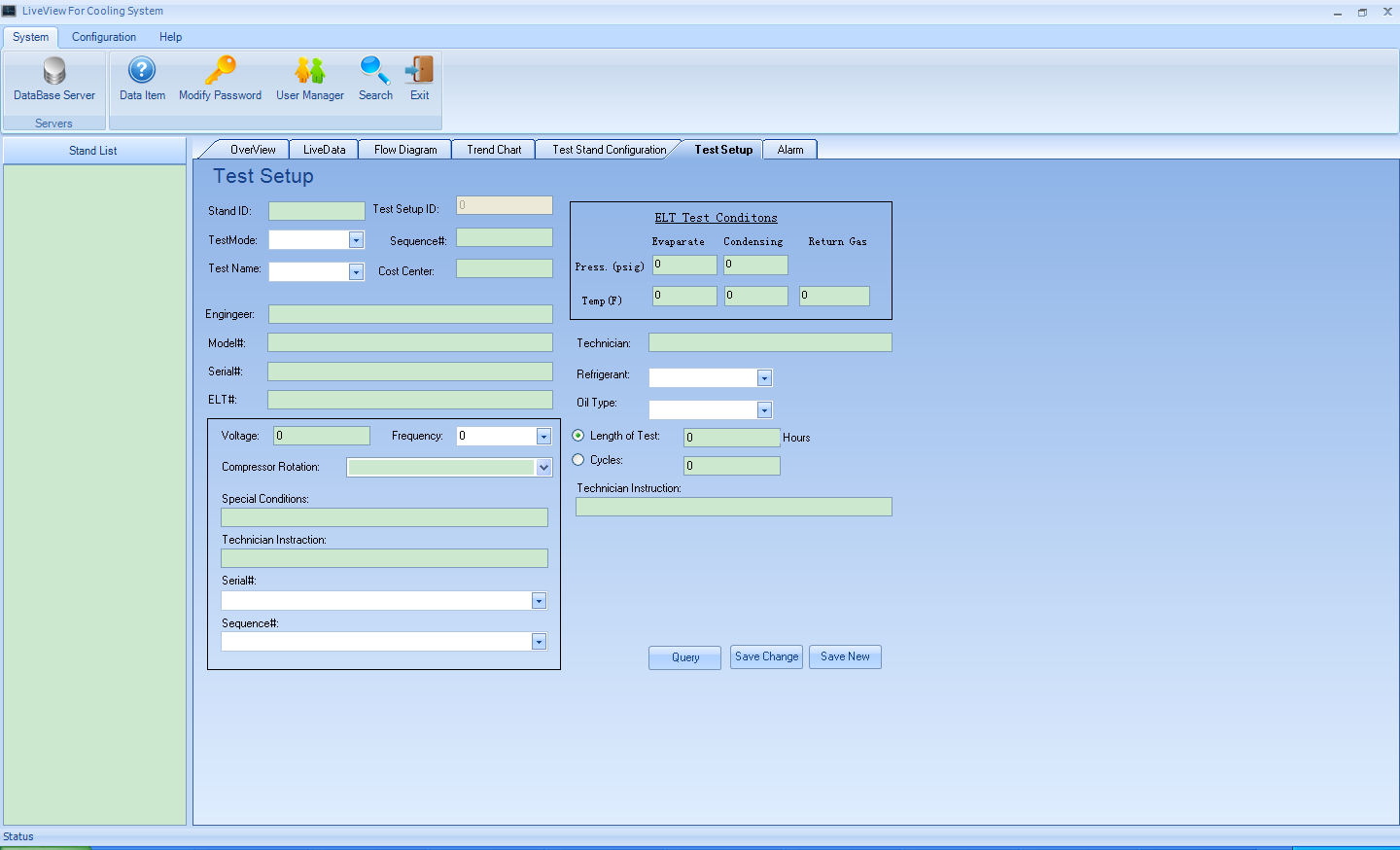
Task: Switch to the Trend Chart tab
Action: click(494, 150)
